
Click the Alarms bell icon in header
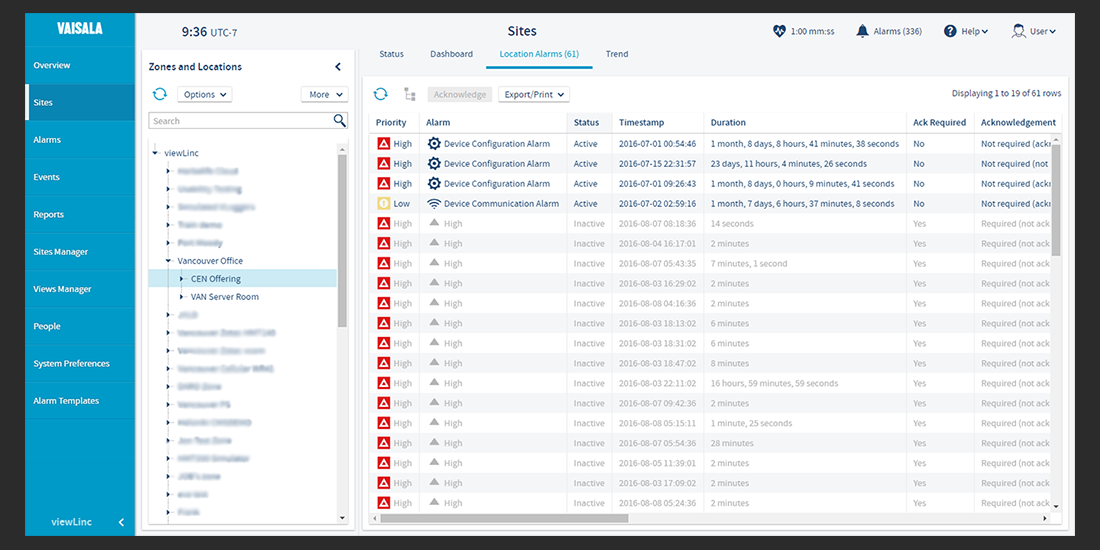(862, 31)
